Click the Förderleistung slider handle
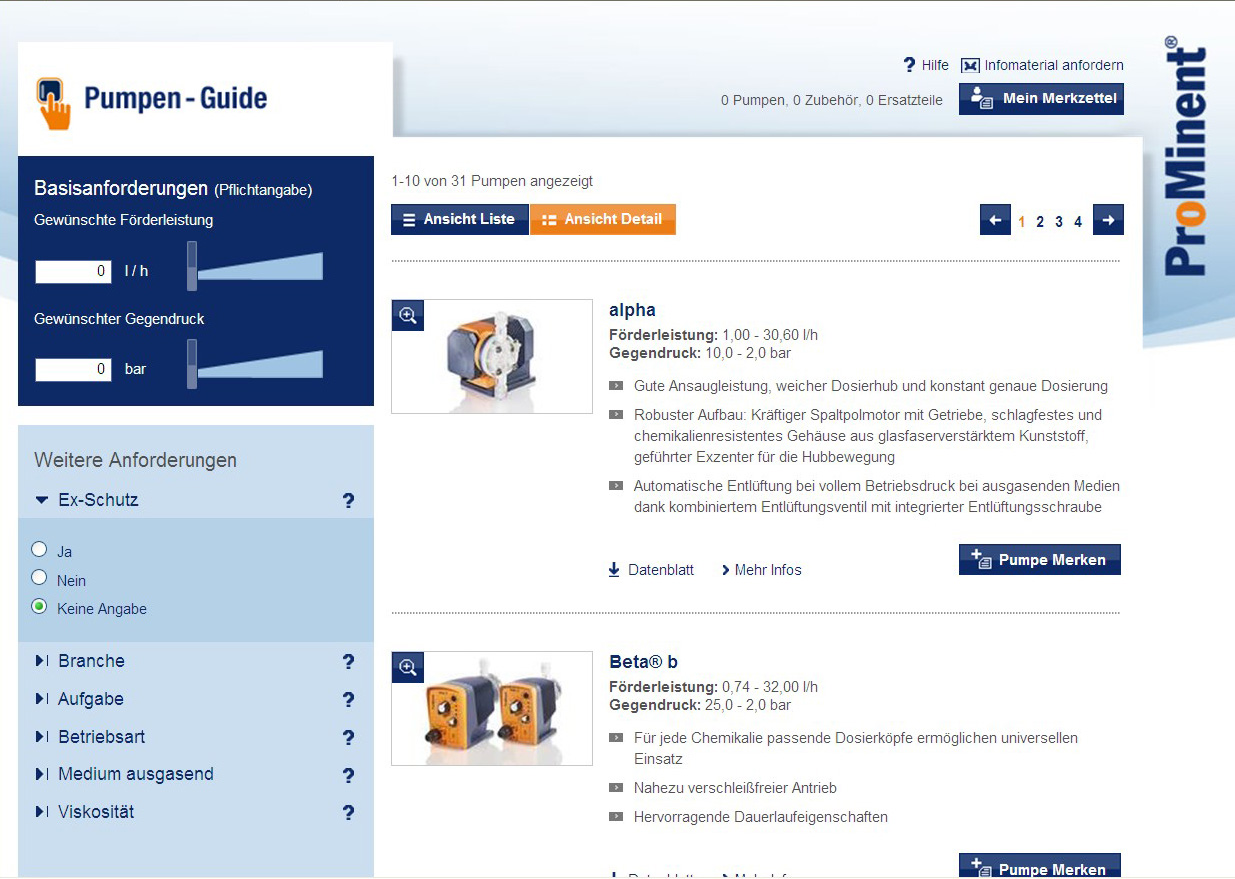The image size is (1235, 879). (192, 266)
